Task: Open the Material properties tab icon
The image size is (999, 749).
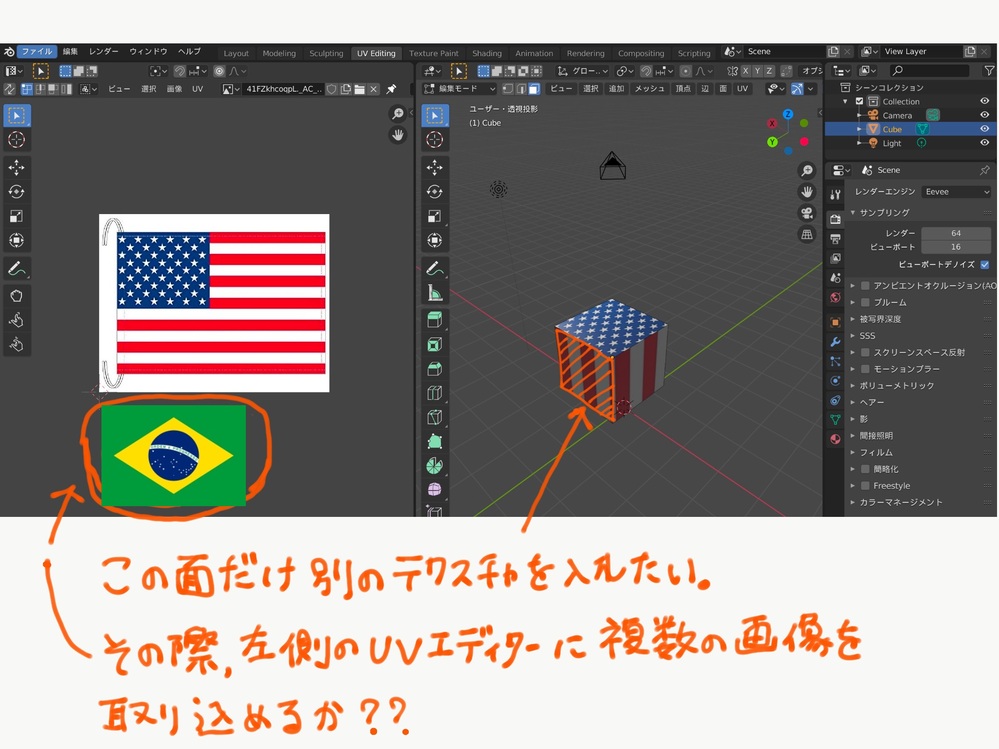Action: [835, 439]
